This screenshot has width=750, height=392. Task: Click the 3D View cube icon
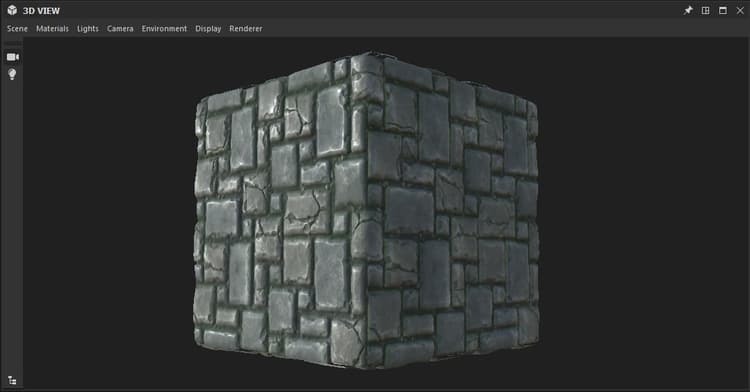tap(12, 11)
